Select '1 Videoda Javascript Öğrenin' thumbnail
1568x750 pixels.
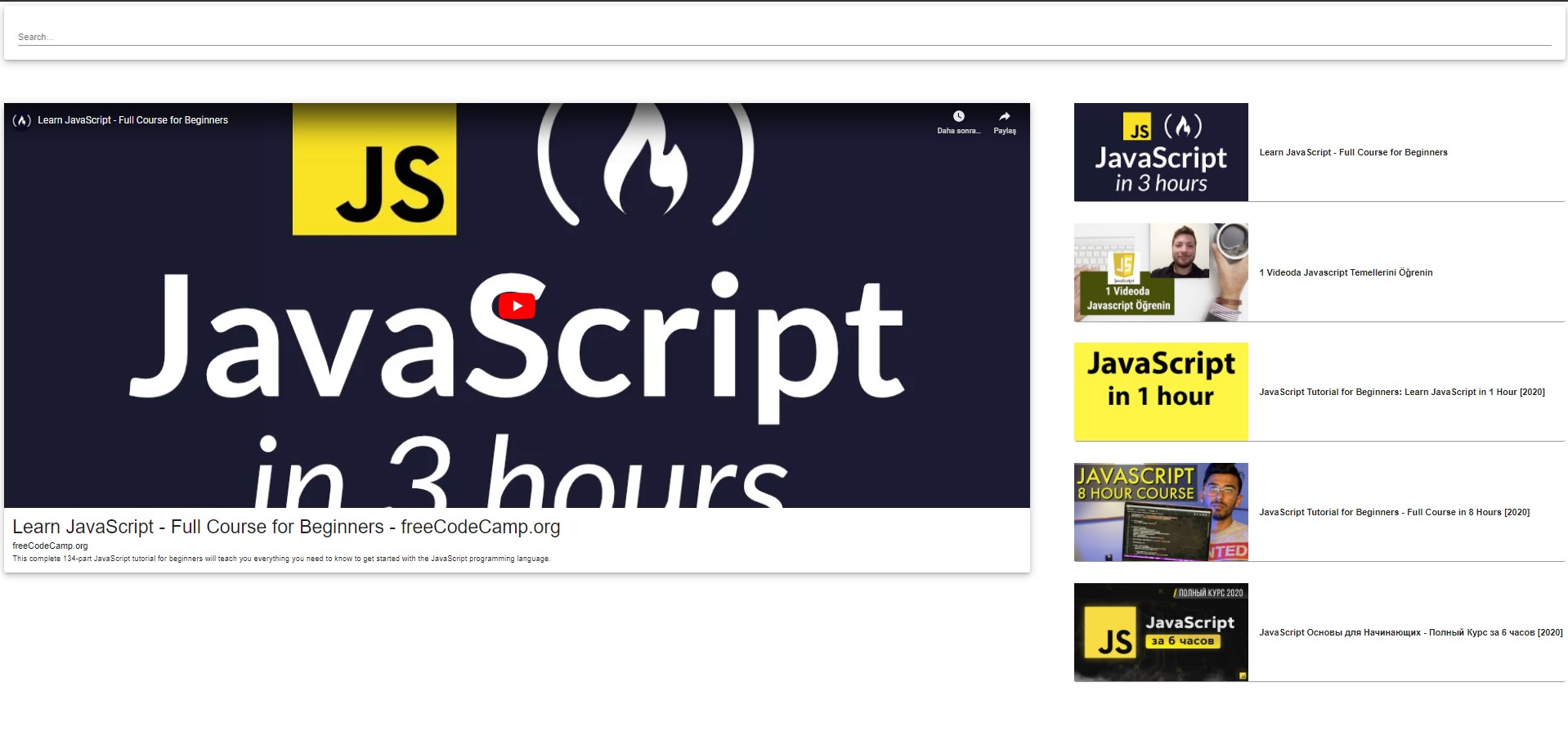1161,272
